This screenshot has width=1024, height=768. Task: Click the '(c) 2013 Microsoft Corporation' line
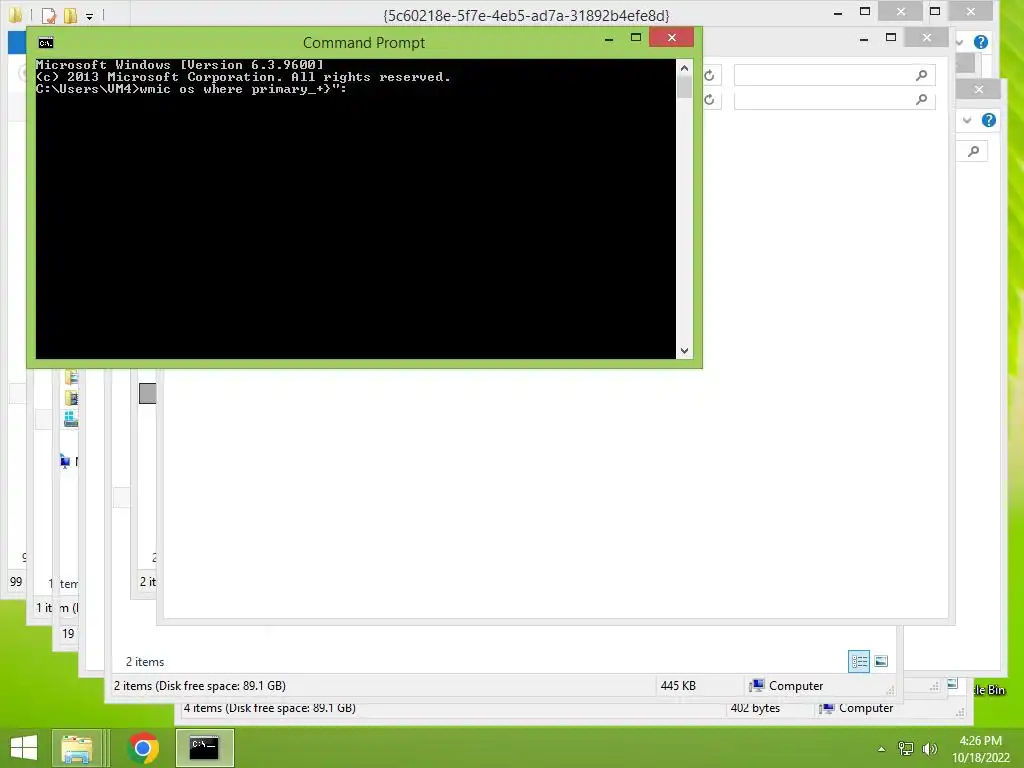pos(243,77)
